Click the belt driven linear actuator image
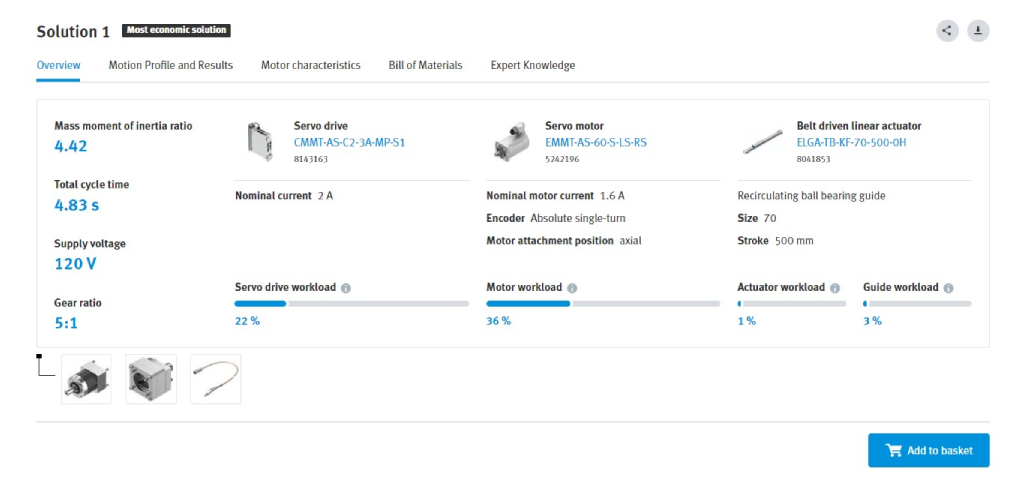Viewport: 1024px width, 483px height. [x=762, y=143]
